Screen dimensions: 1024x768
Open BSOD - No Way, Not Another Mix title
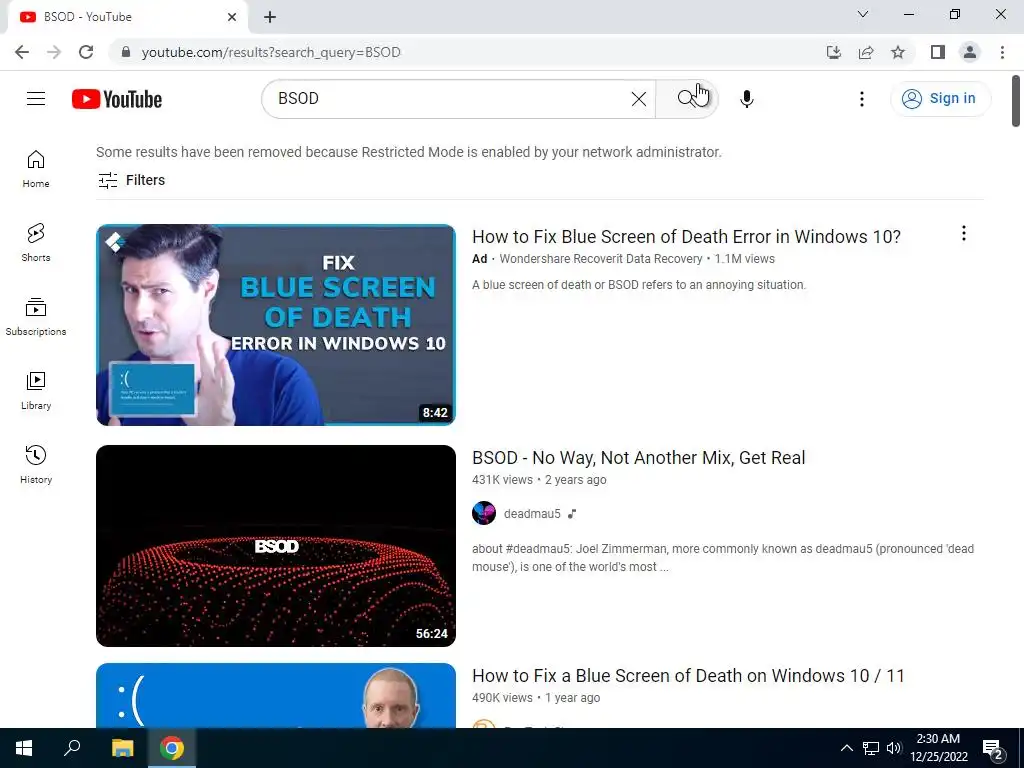click(x=638, y=458)
